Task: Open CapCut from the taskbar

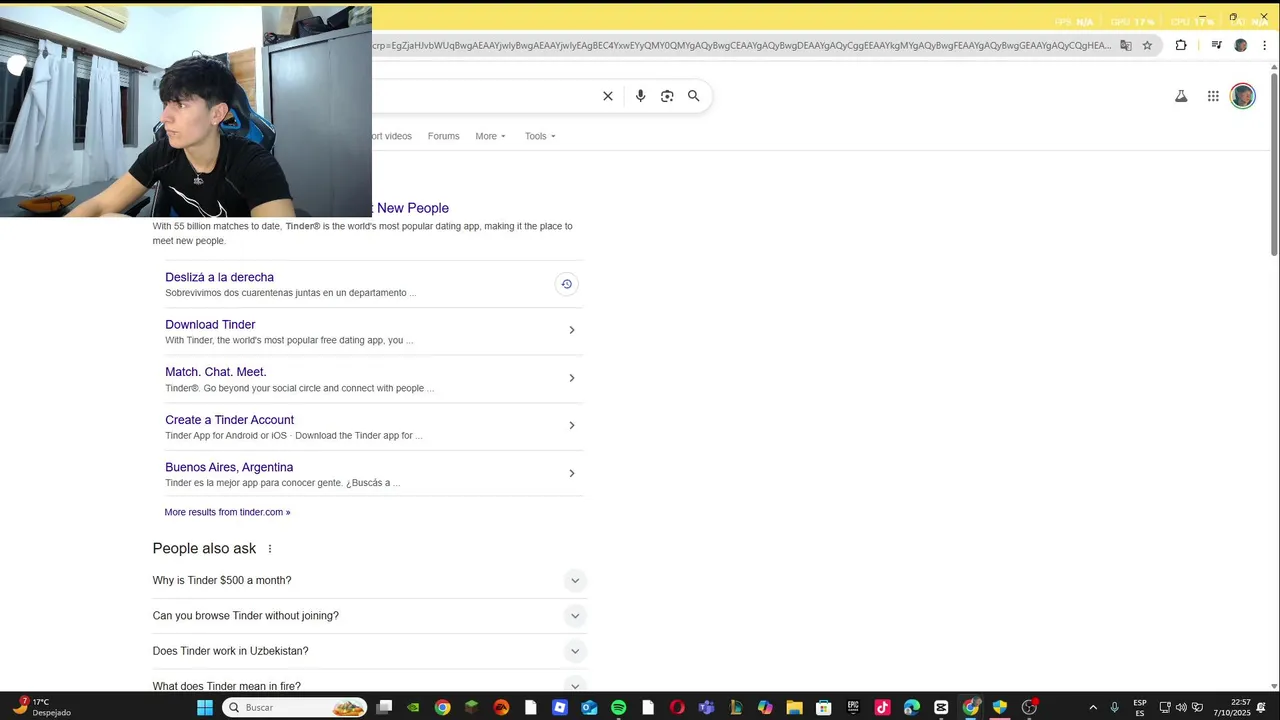Action: click(x=941, y=707)
